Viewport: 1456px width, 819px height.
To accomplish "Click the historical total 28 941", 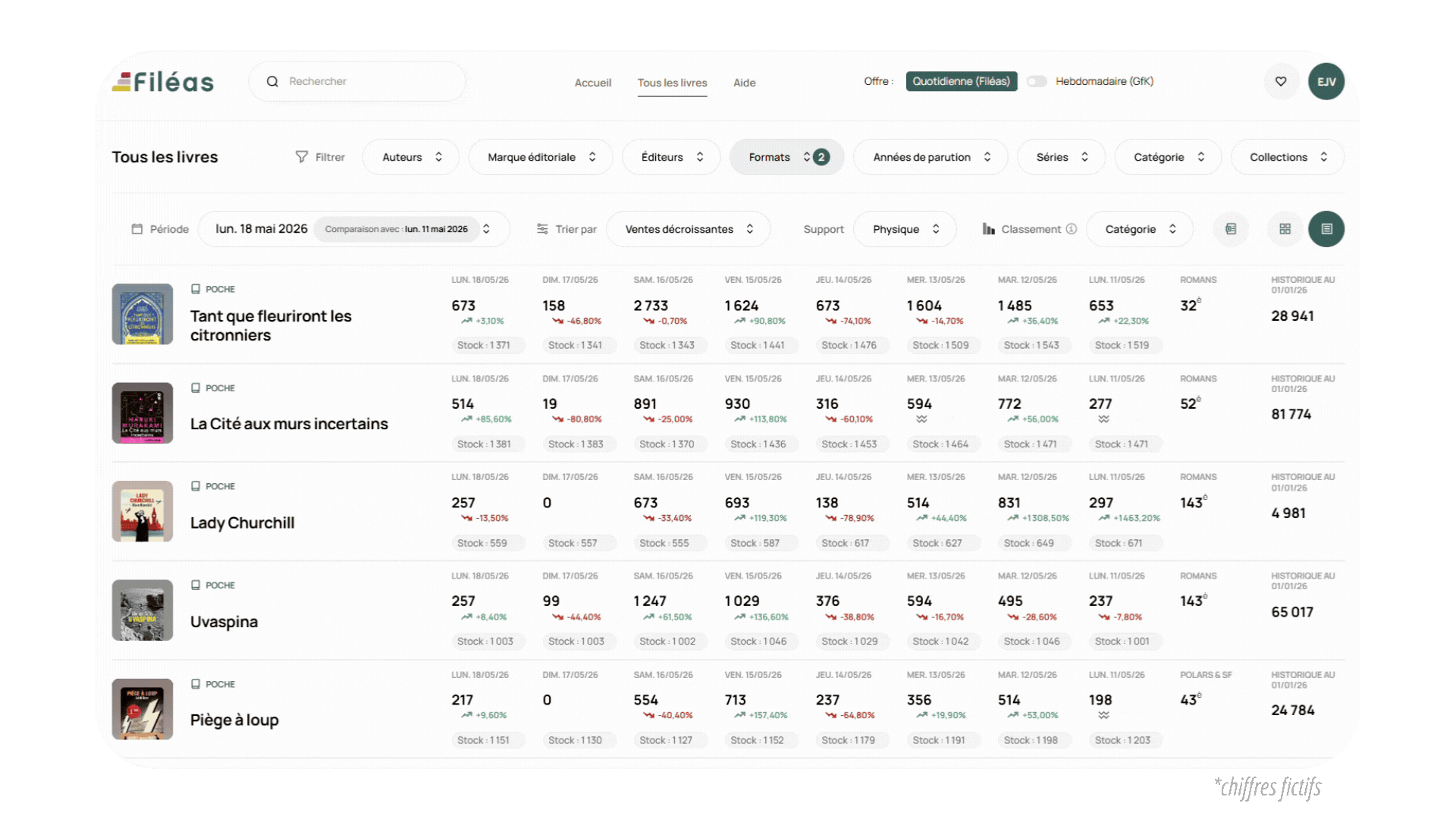I will pyautogui.click(x=1292, y=316).
